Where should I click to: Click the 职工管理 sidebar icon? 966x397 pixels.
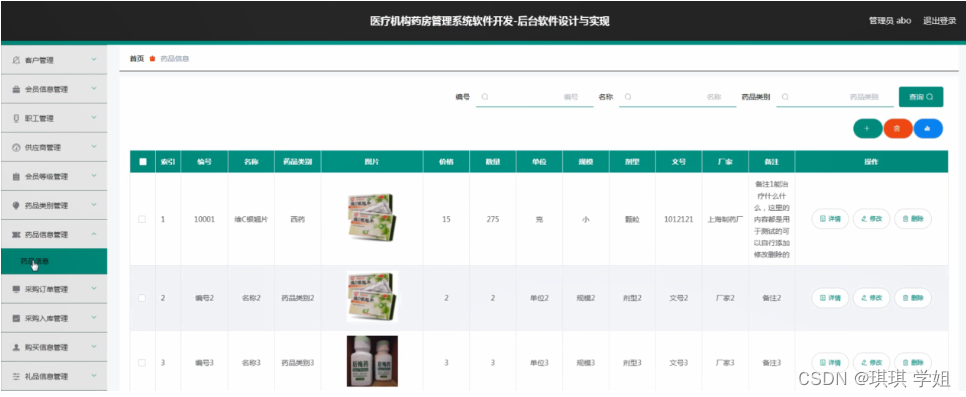click(x=16, y=118)
